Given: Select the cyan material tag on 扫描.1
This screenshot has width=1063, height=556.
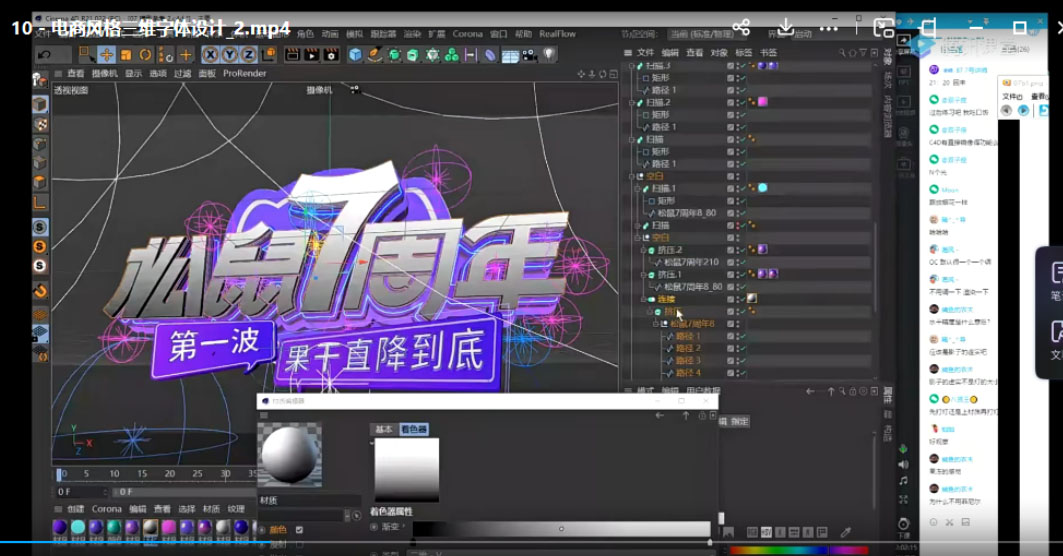Looking at the screenshot, I should click(x=763, y=188).
